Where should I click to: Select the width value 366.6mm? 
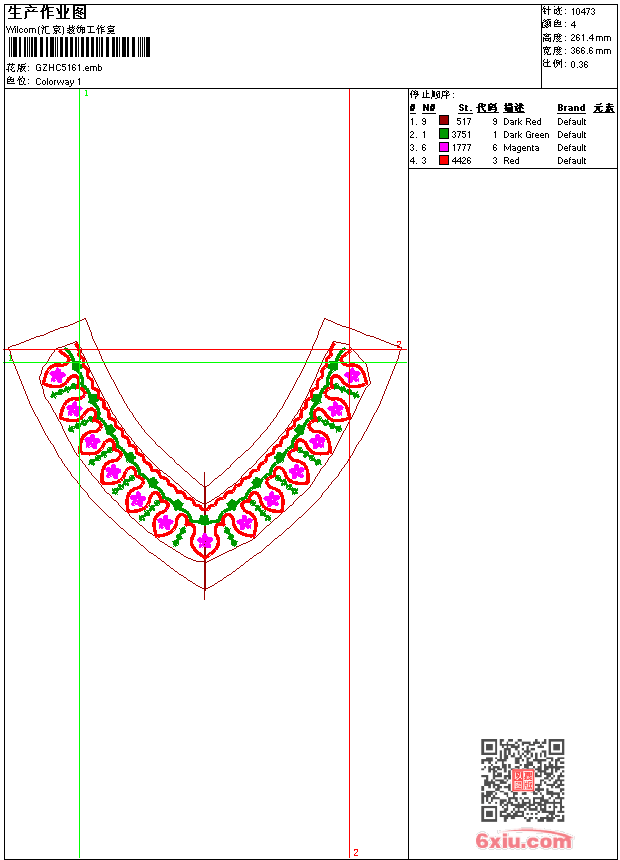590,51
